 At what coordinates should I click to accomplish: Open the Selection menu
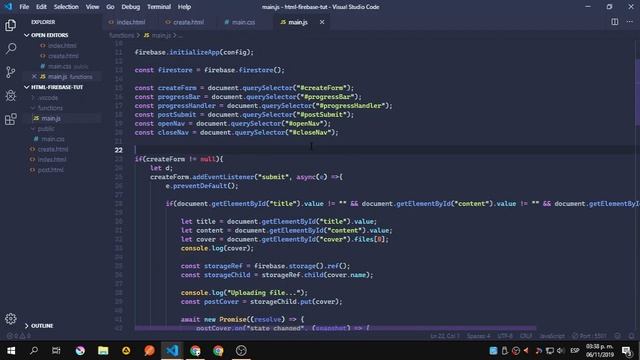(66, 7)
